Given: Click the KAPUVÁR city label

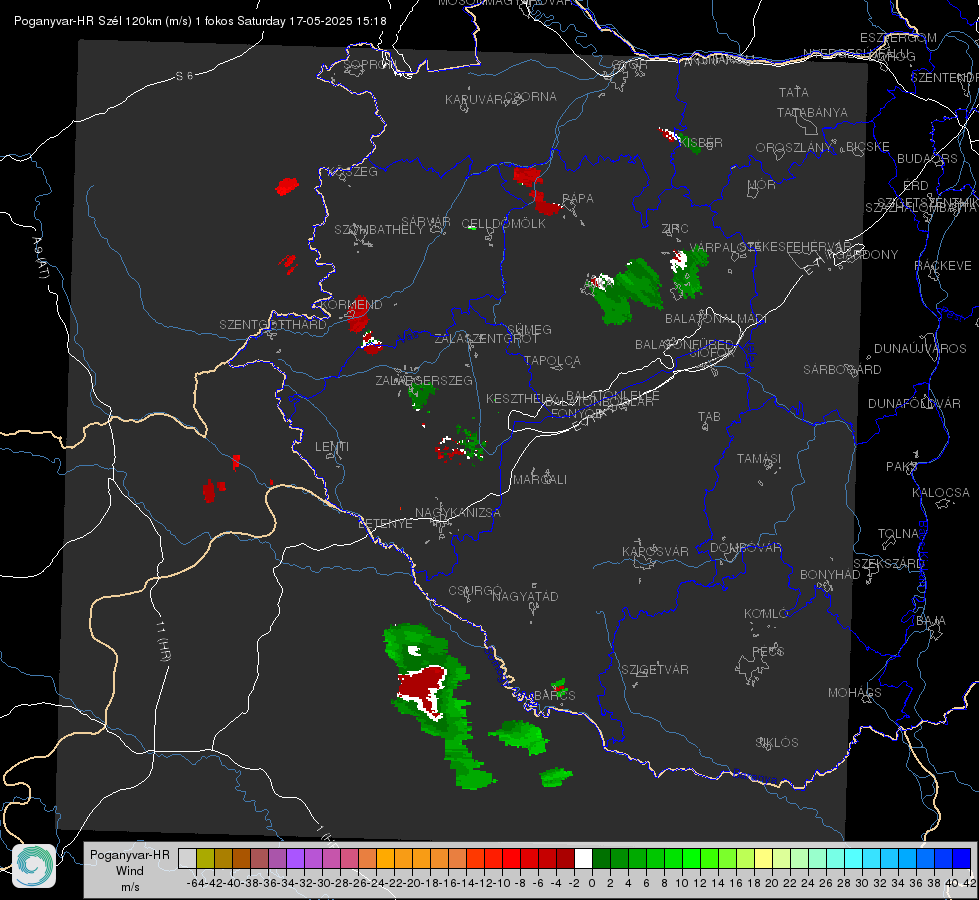Looking at the screenshot, I should [x=474, y=100].
